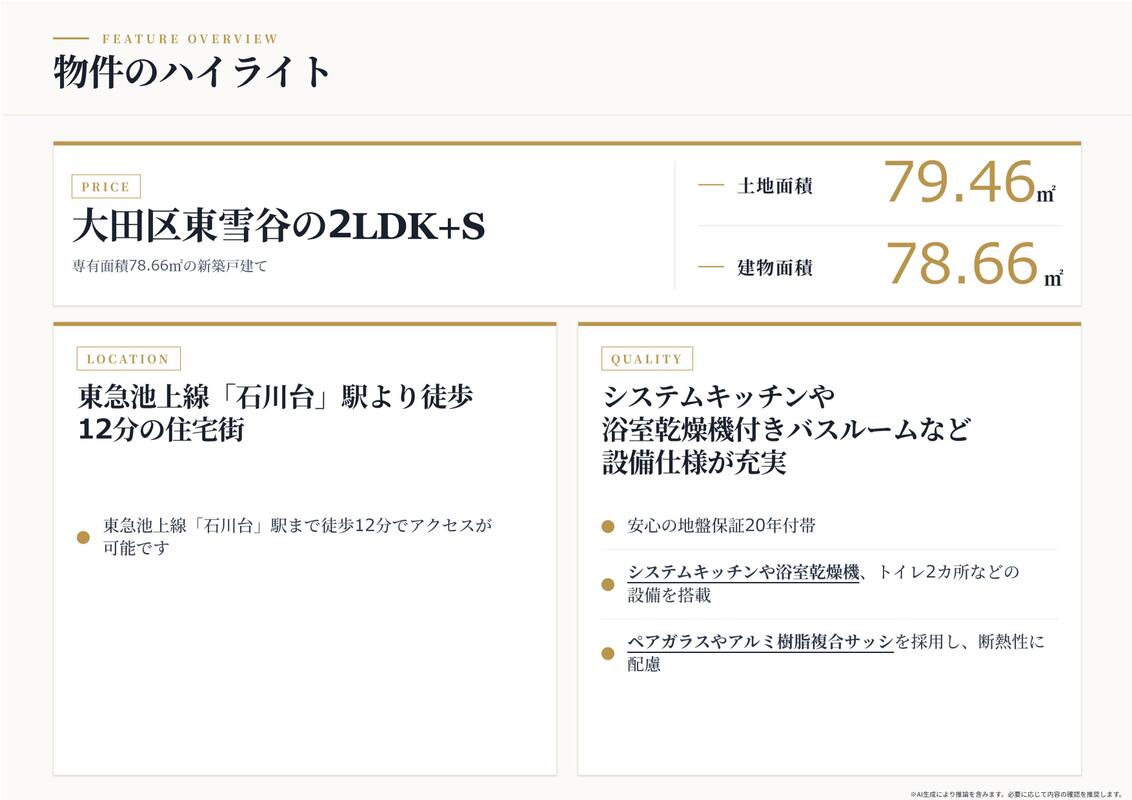The image size is (1132, 800).
Task: Select the underlined システムキッチンや浴室乾燥機 link
Action: [743, 573]
